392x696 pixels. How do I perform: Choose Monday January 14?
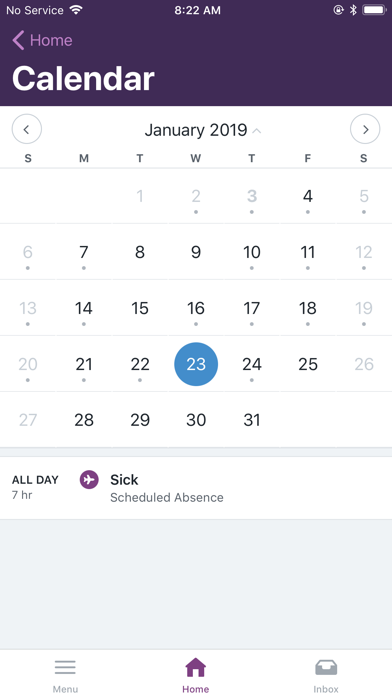[x=84, y=308]
